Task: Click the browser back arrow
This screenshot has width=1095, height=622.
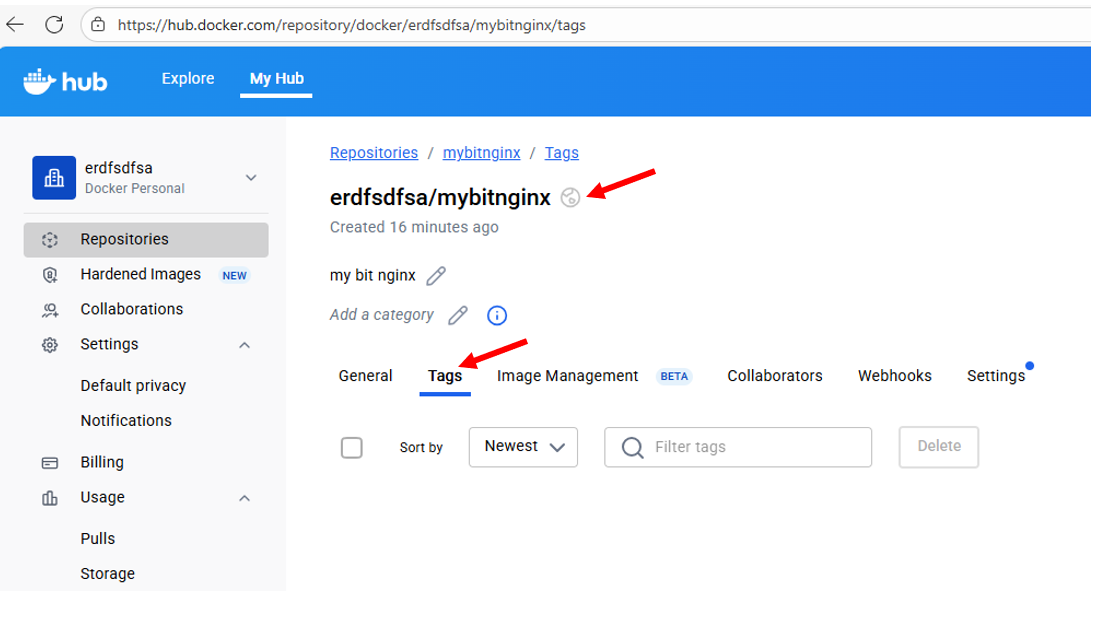Action: pos(15,24)
